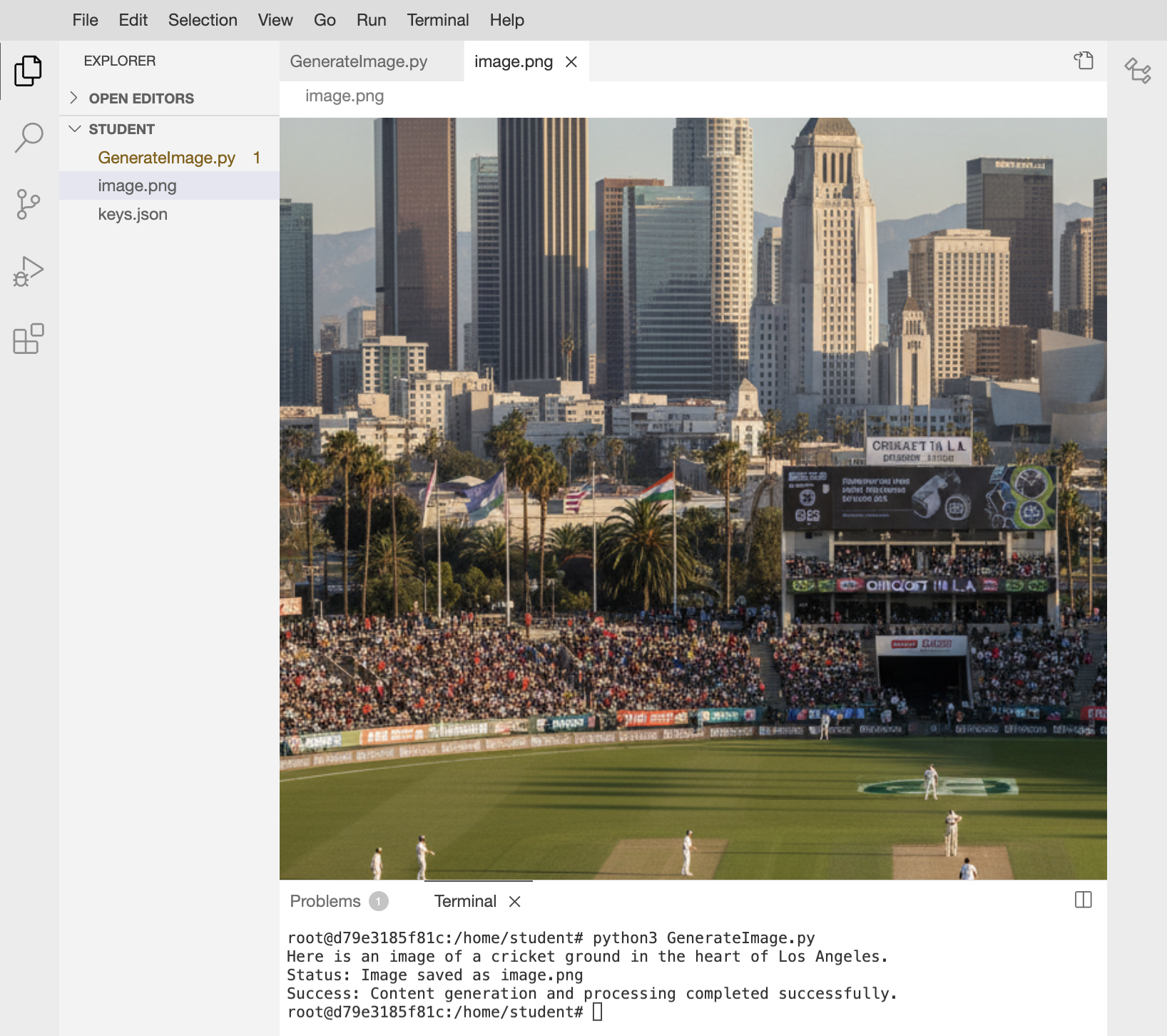Click the 'Status: Image saved as image.png' terminal line
The height and width of the screenshot is (1036, 1167).
click(435, 975)
